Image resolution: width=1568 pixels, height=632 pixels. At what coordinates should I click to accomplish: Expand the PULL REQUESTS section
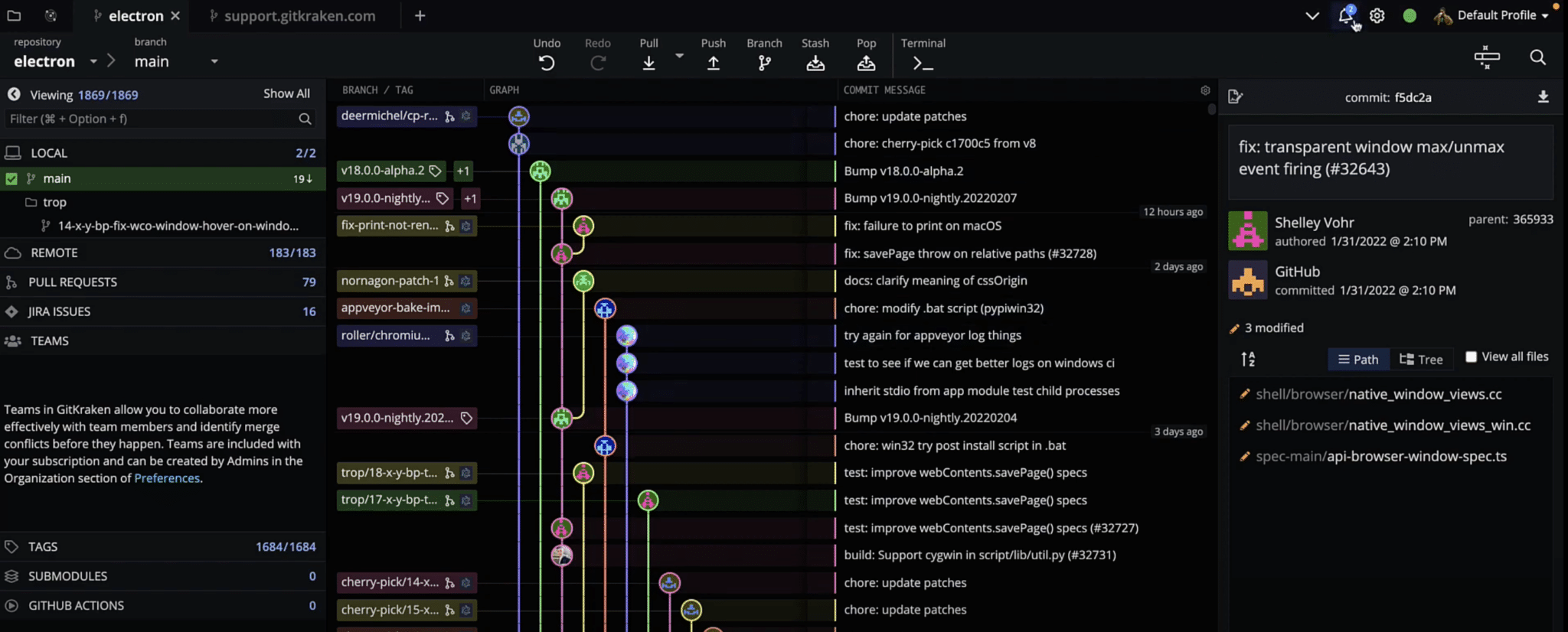coord(162,282)
